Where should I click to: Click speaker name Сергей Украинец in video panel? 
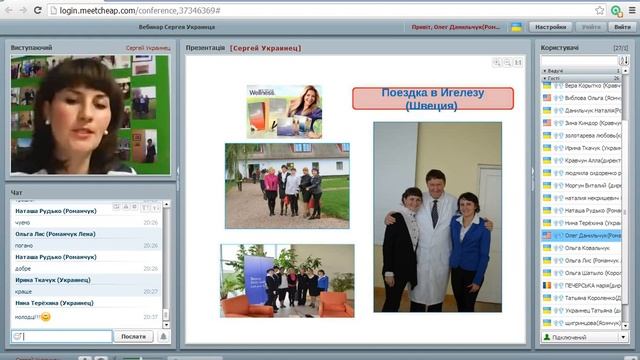tap(148, 48)
